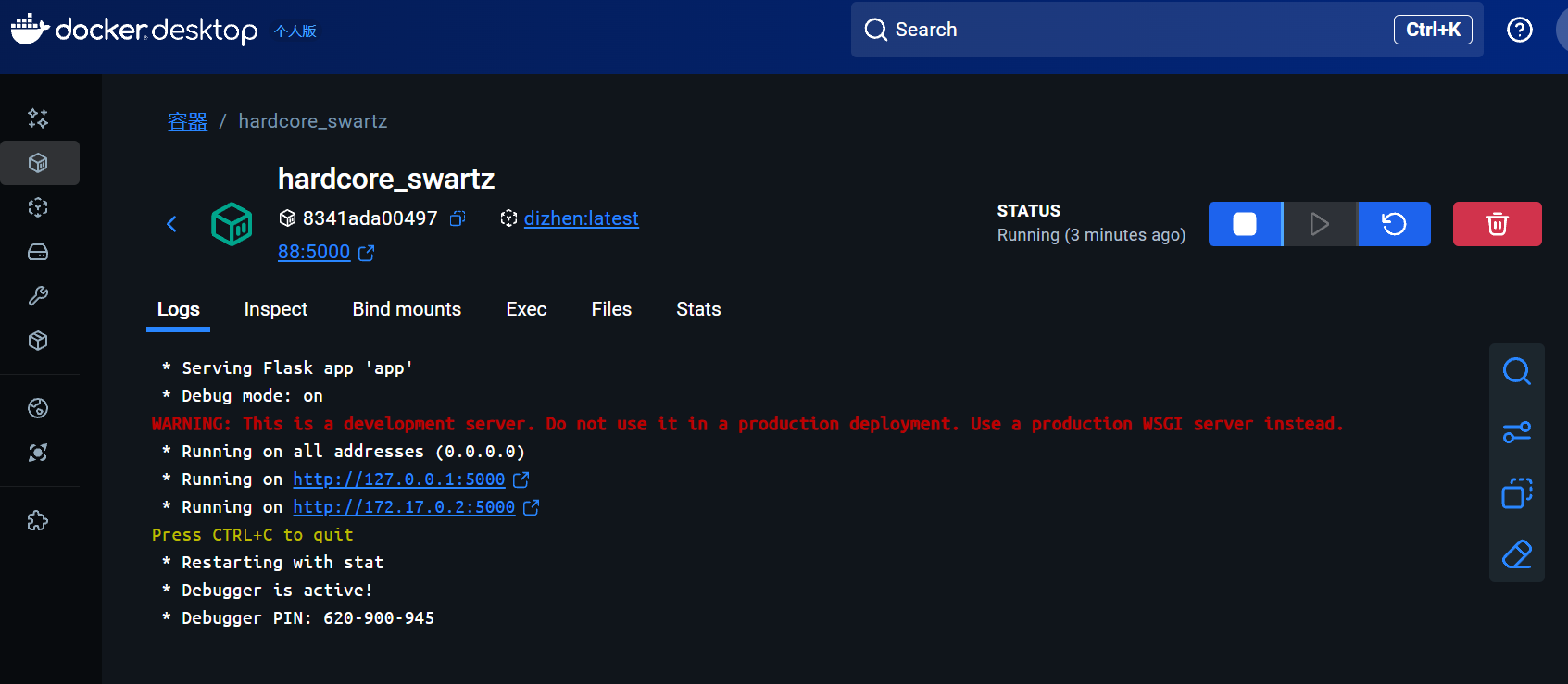Open port mapping 88:5000 link
This screenshot has width=1568, height=684.
tap(314, 252)
